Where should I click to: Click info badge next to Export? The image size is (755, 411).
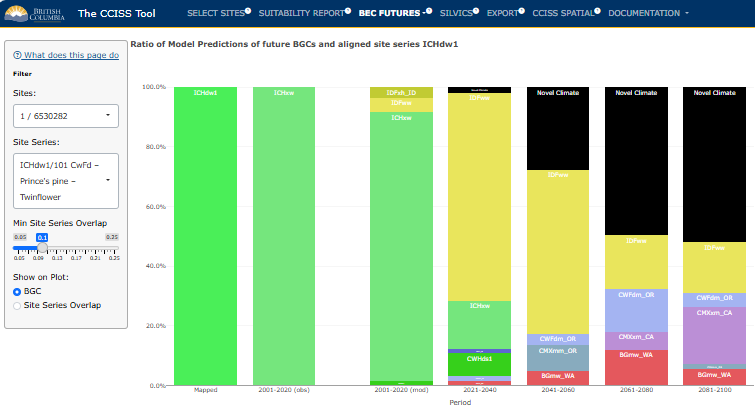[x=521, y=11]
